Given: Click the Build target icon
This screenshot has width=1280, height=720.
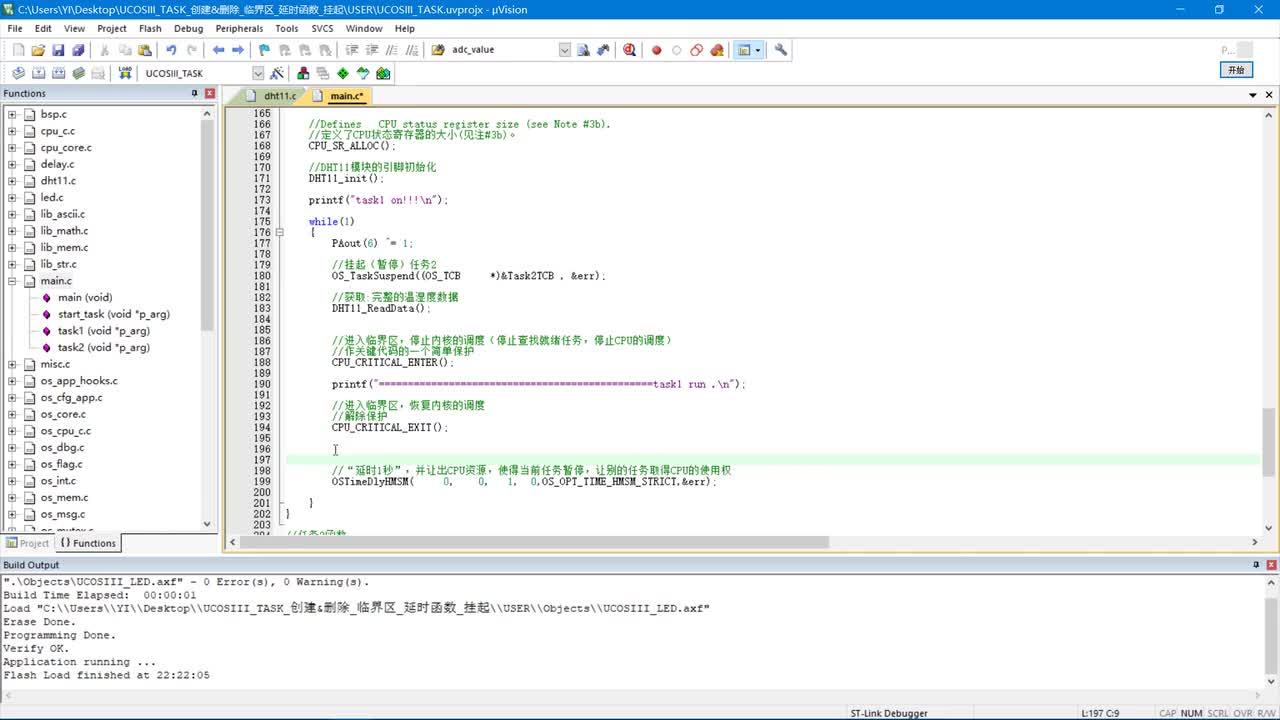Looking at the screenshot, I should pyautogui.click(x=38, y=73).
